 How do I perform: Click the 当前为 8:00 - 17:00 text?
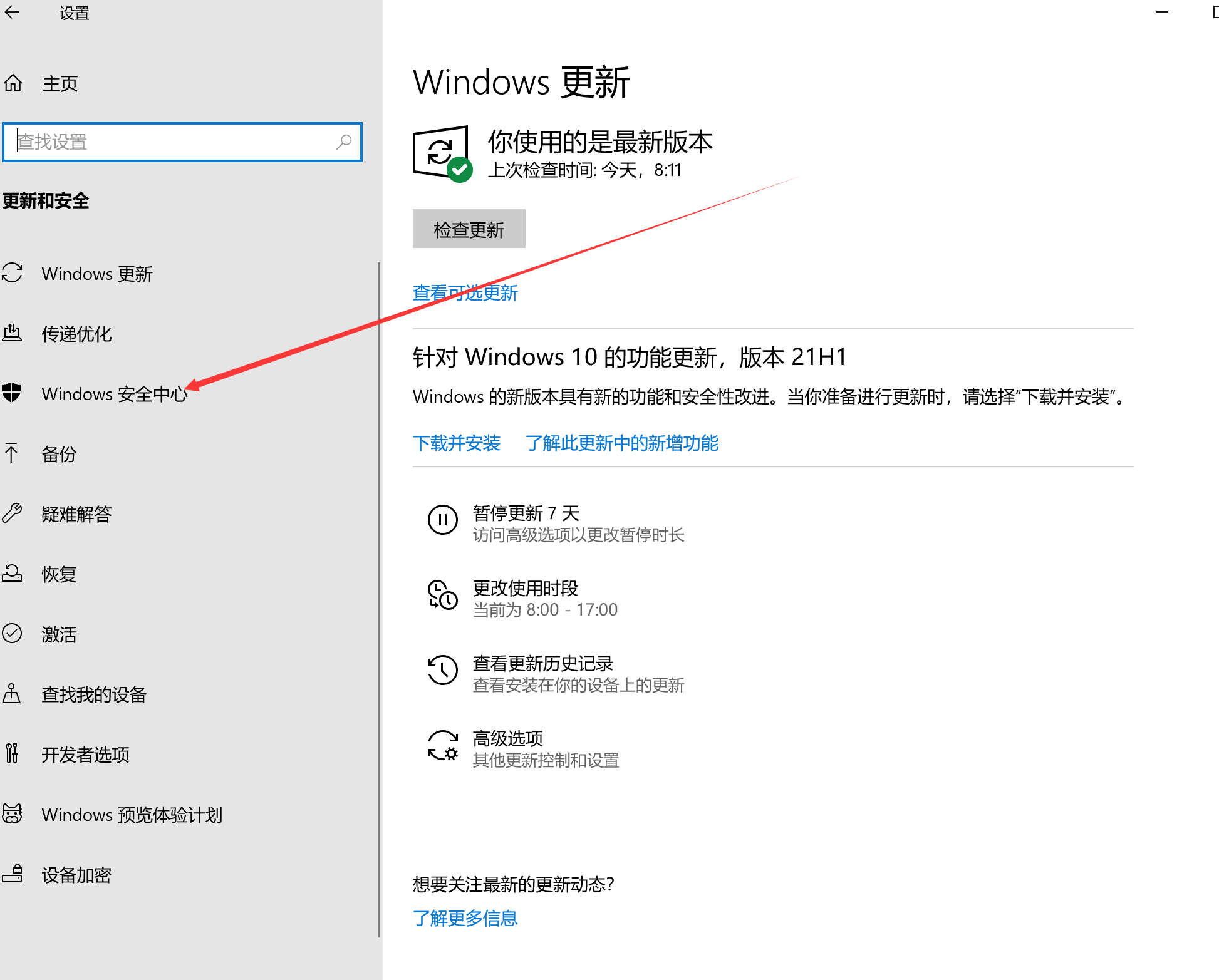click(545, 610)
